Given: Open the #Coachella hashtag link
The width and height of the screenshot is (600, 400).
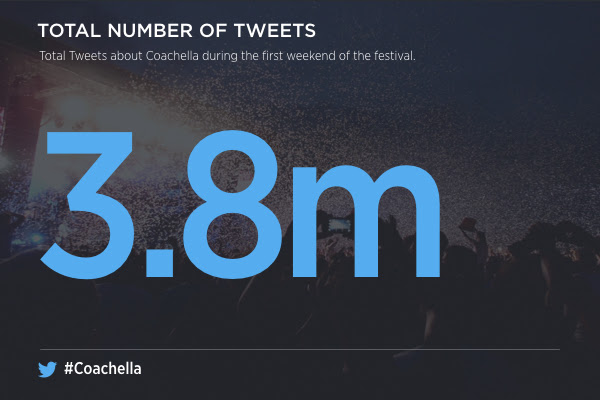Looking at the screenshot, I should click(103, 369).
